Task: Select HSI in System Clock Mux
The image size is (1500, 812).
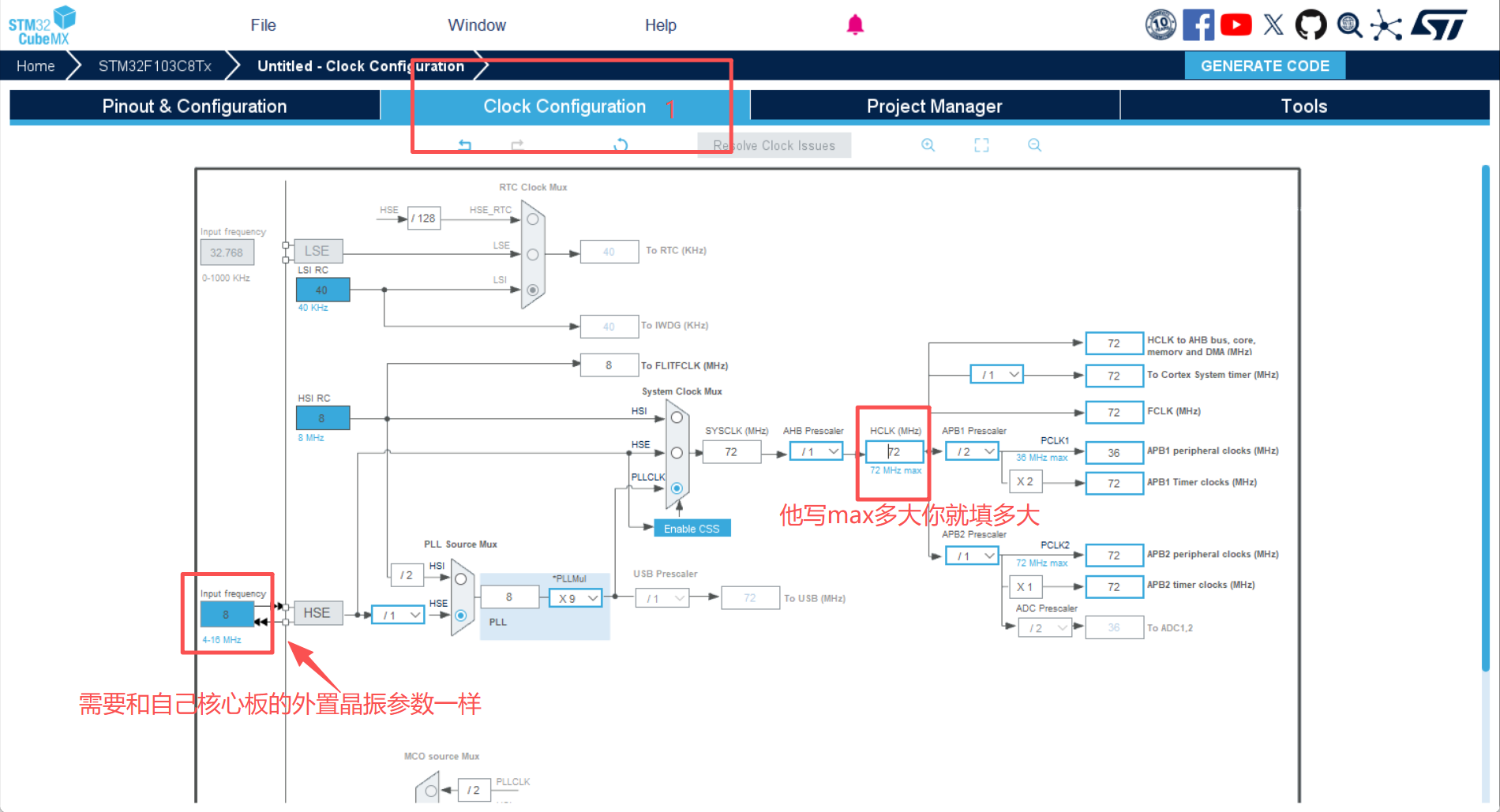Action: point(677,417)
